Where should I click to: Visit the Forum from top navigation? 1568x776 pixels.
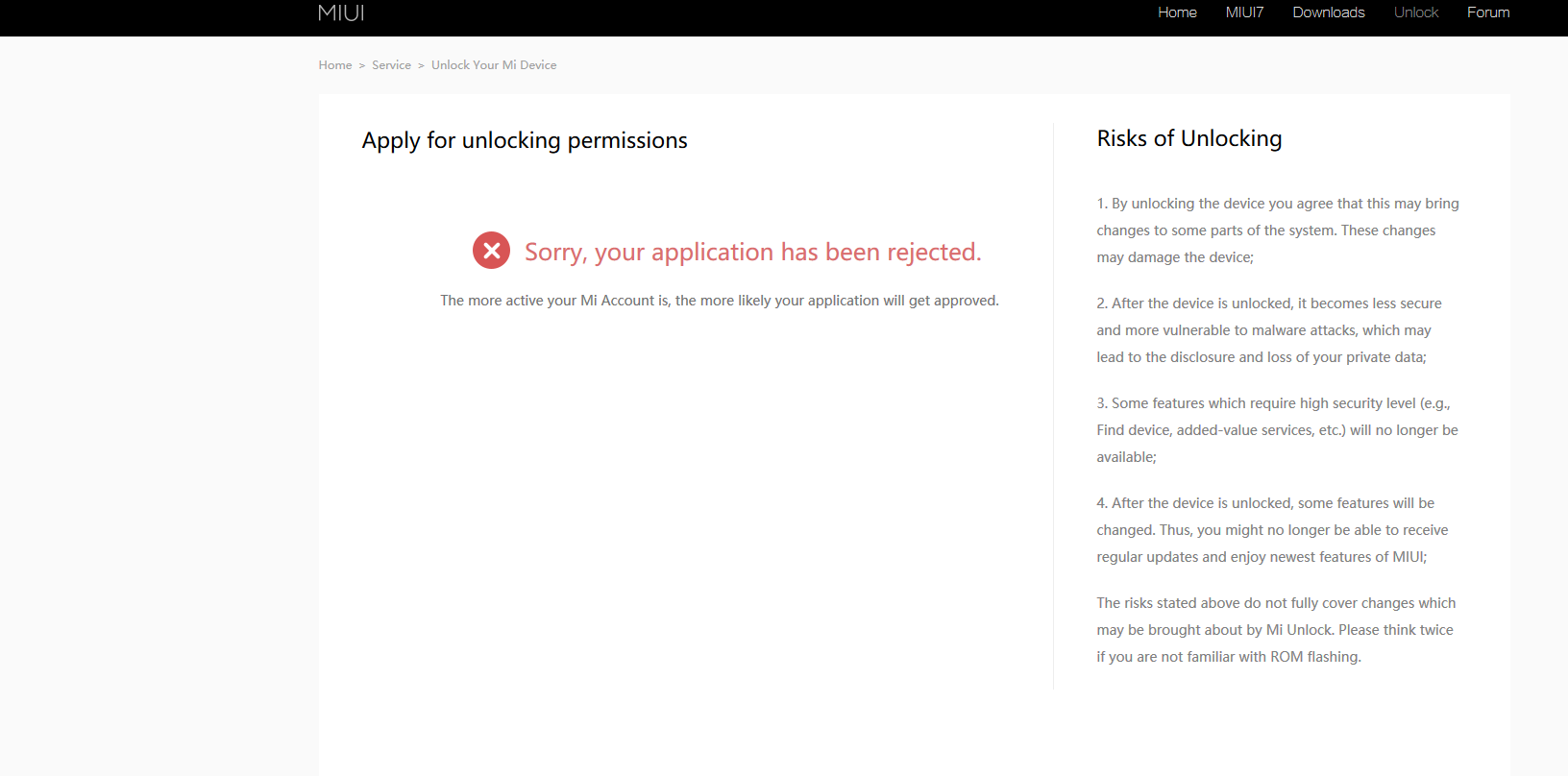(x=1488, y=12)
